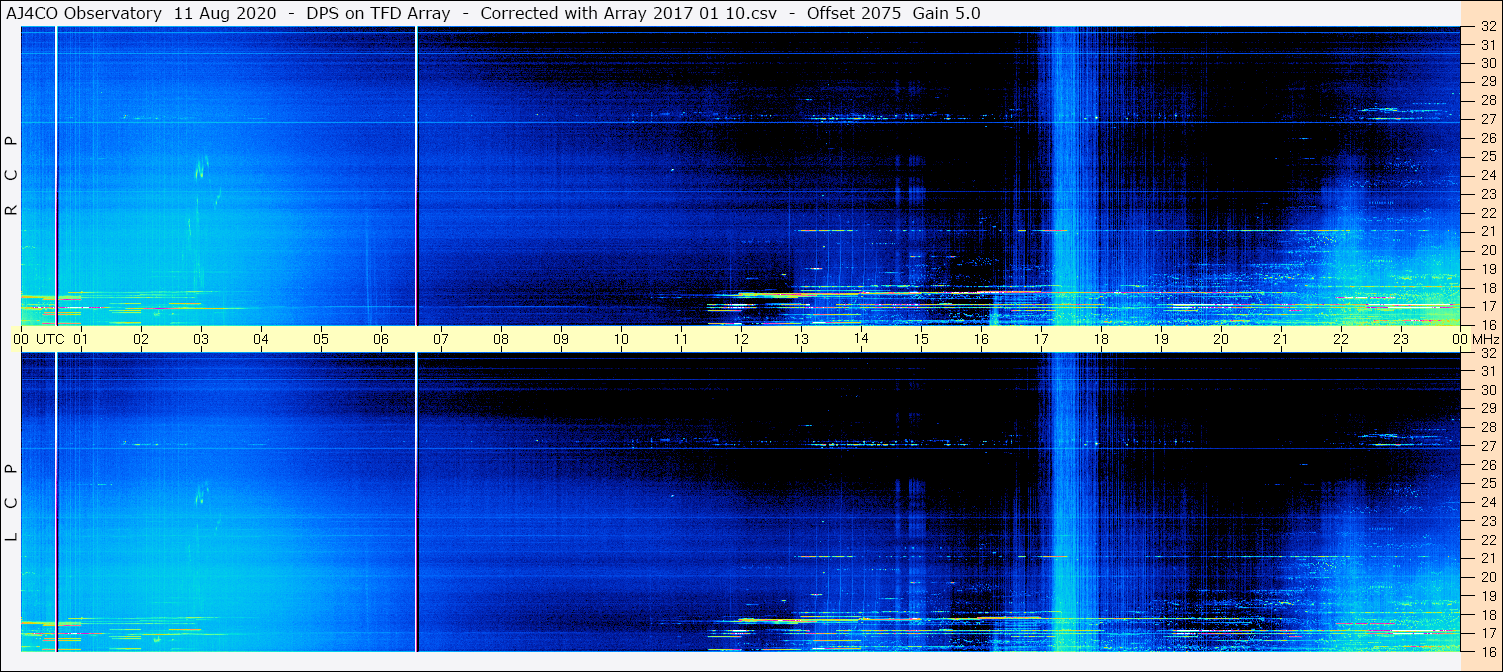The height and width of the screenshot is (672, 1503).
Task: Click the 20 MHz label on LCP frequency scale
Action: [x=1487, y=577]
